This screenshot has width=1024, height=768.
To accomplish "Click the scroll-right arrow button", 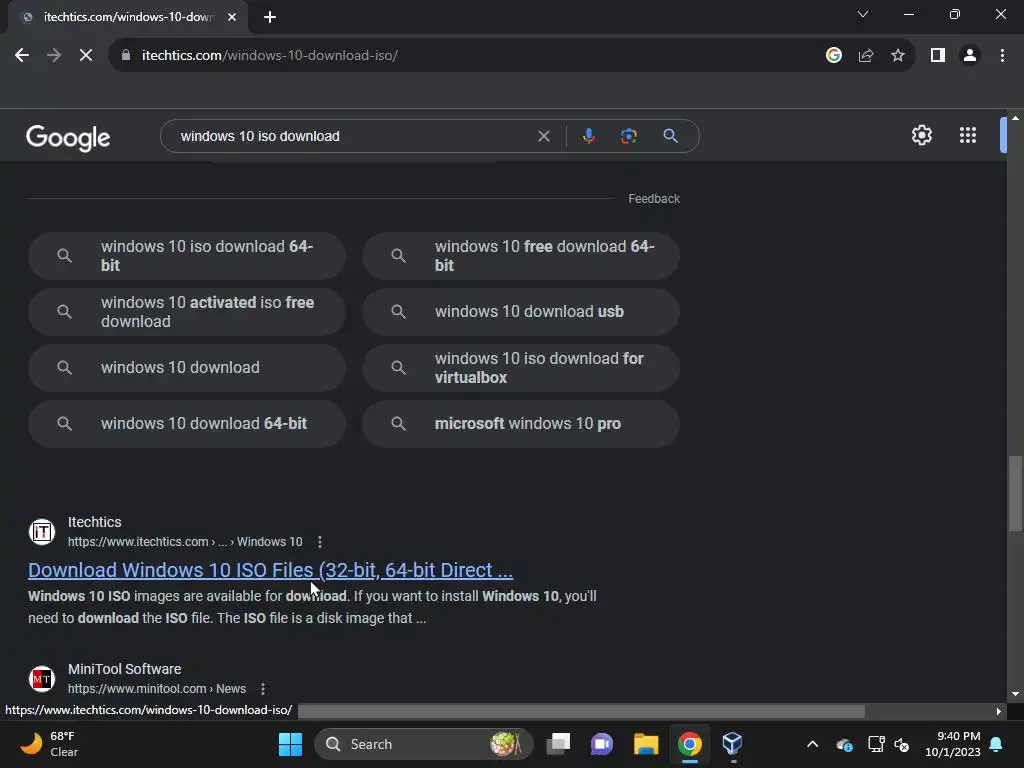I will click(x=999, y=711).
